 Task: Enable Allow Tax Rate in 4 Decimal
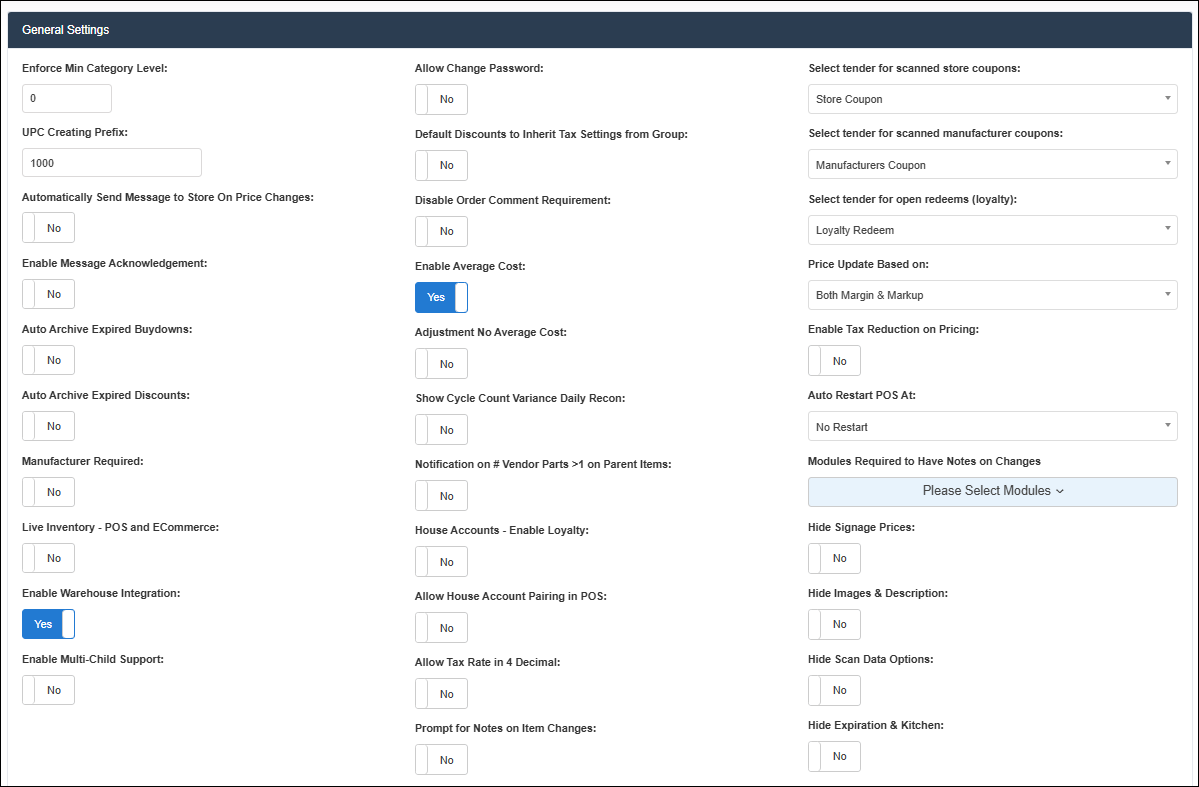pos(441,694)
